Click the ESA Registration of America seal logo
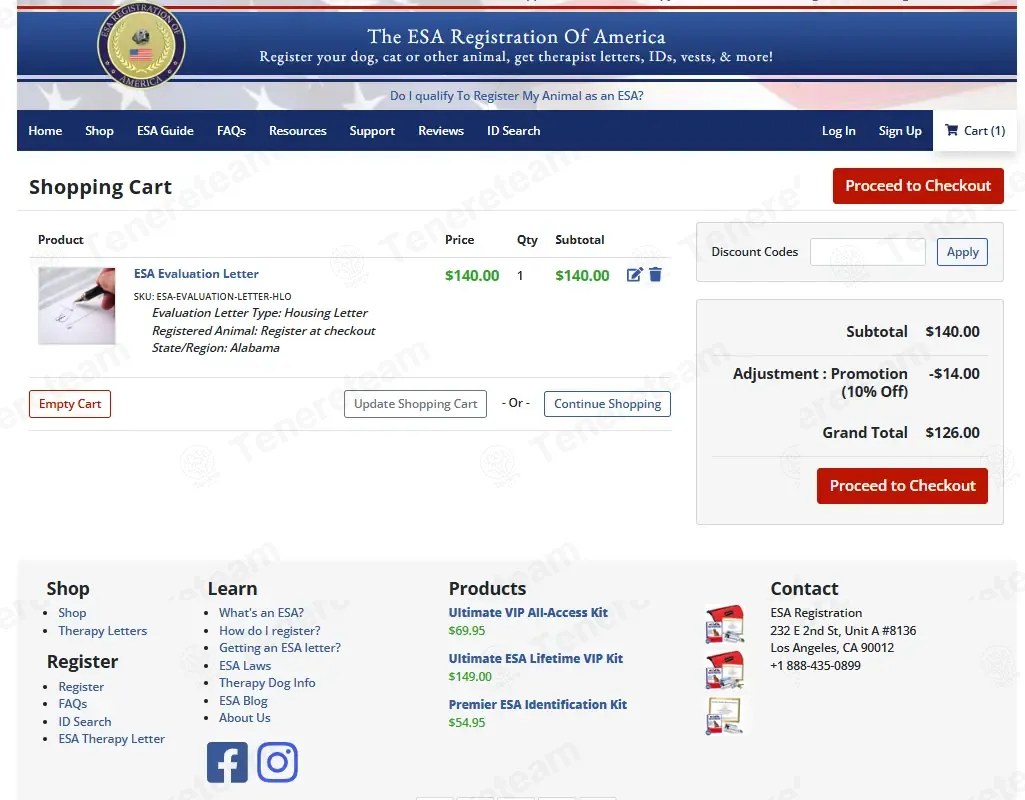Viewport: 1025px width, 800px height. click(141, 44)
